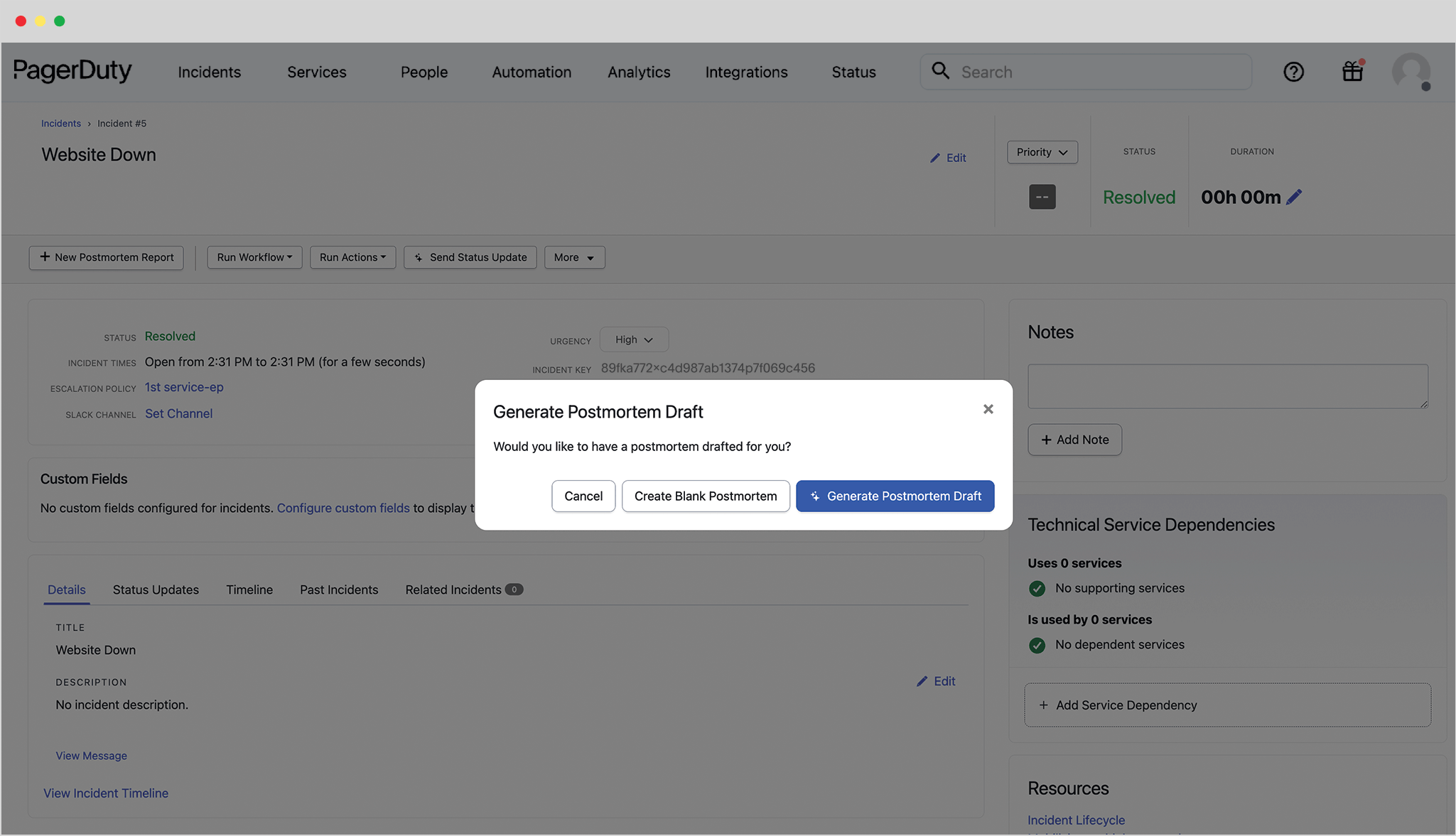Open the user avatar profile menu
Screen dimensions: 1456x836
1411,72
